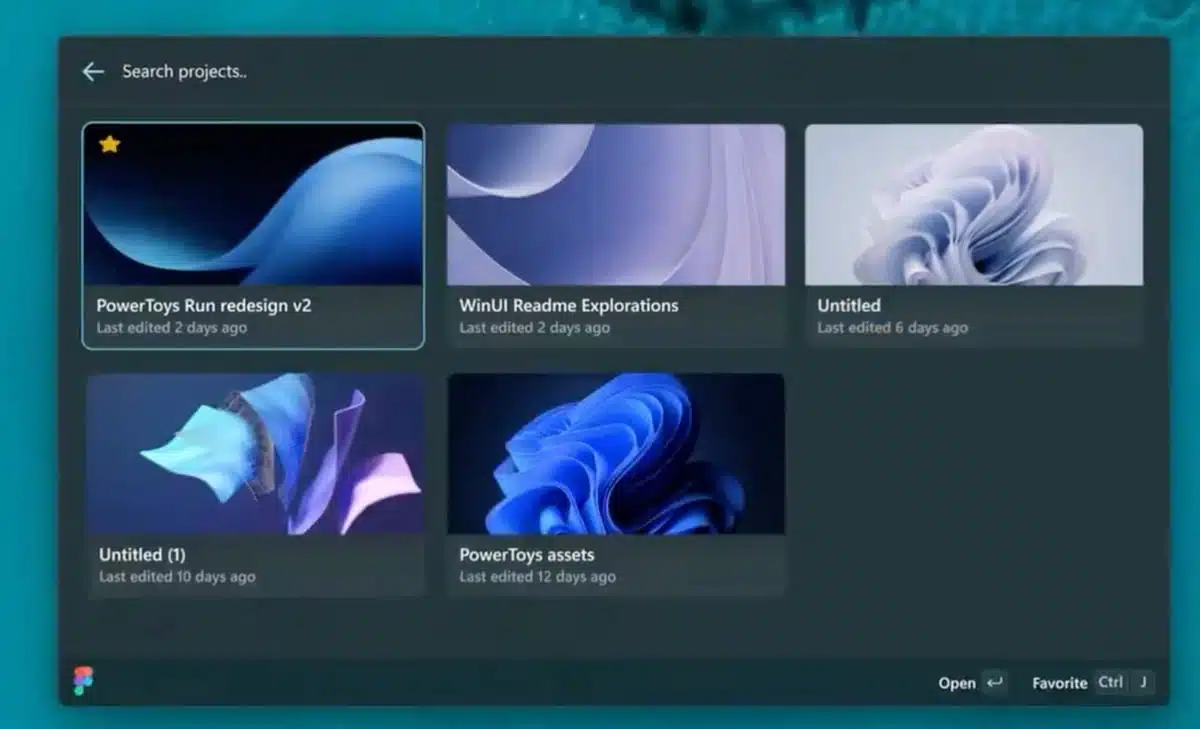1200x729 pixels.
Task: Open the Untitled (1) project thumbnail
Action: pyautogui.click(x=255, y=454)
